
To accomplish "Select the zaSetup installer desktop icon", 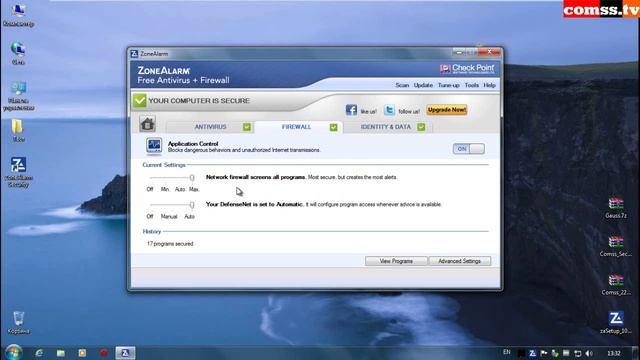I will tap(616, 322).
